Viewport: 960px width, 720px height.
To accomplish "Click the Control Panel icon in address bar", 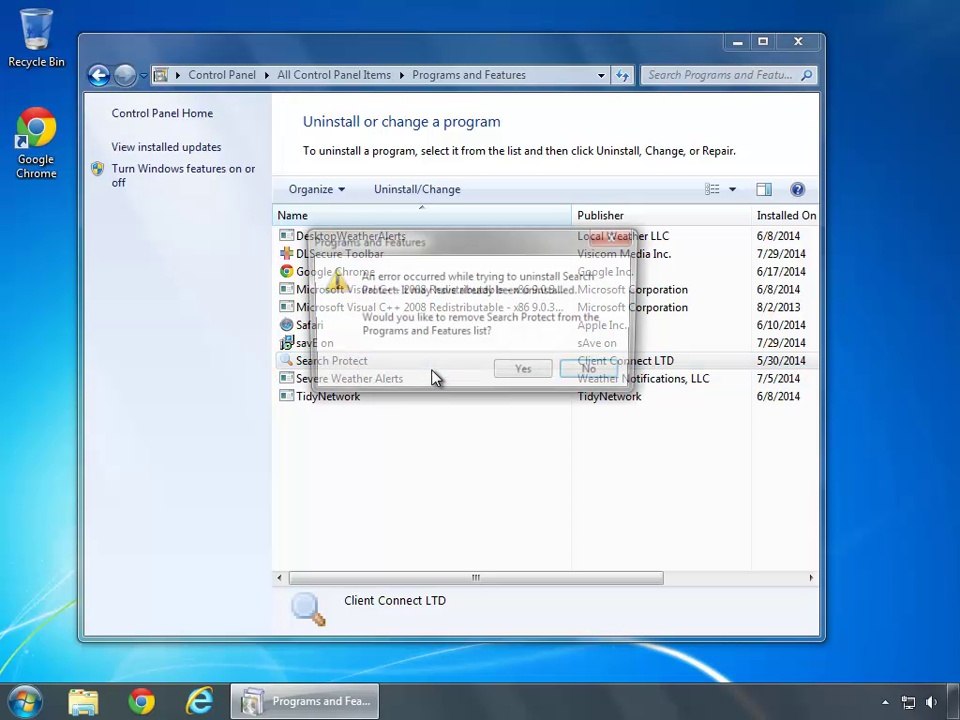I will (160, 75).
